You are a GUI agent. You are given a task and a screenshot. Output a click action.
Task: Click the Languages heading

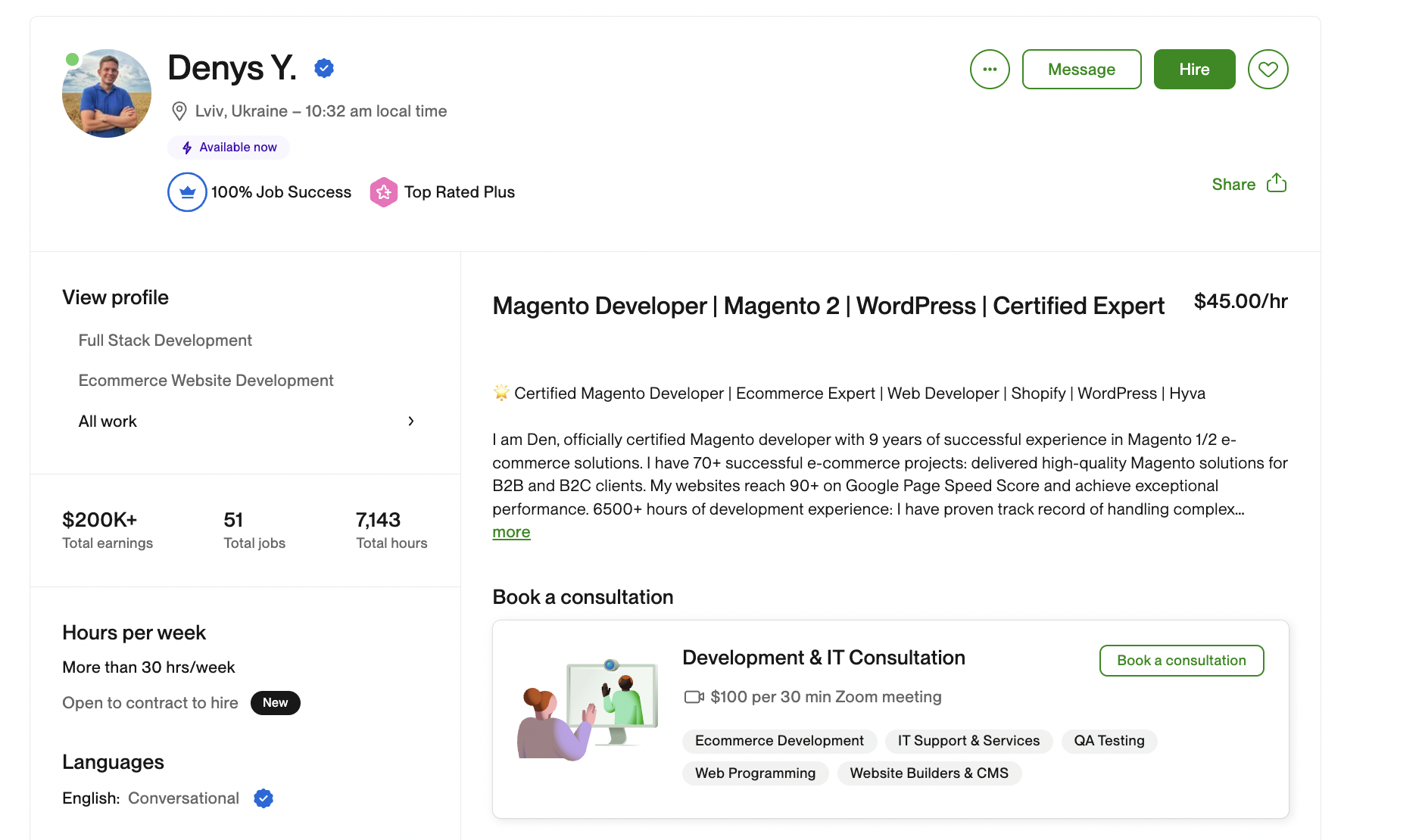tap(113, 762)
